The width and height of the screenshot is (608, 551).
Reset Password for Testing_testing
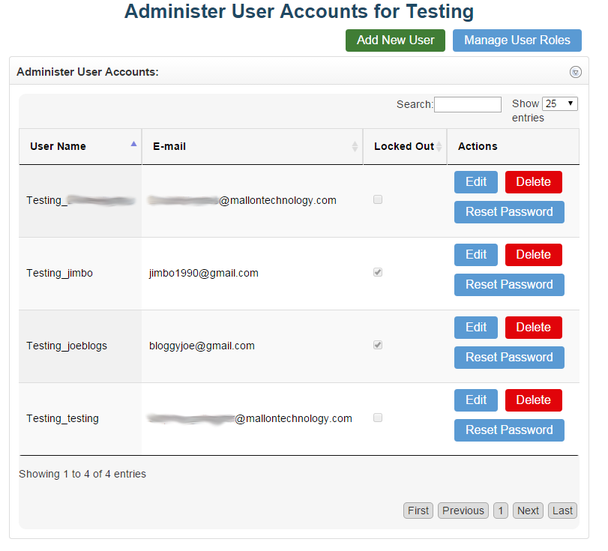509,430
